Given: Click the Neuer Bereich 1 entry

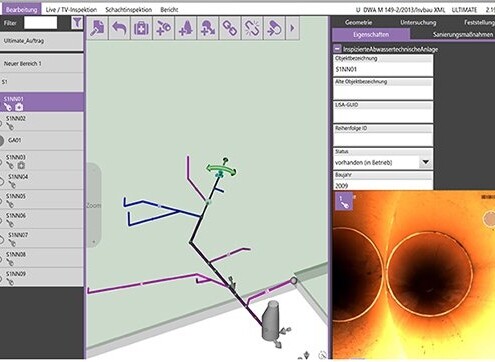Looking at the screenshot, I should click(42, 63).
